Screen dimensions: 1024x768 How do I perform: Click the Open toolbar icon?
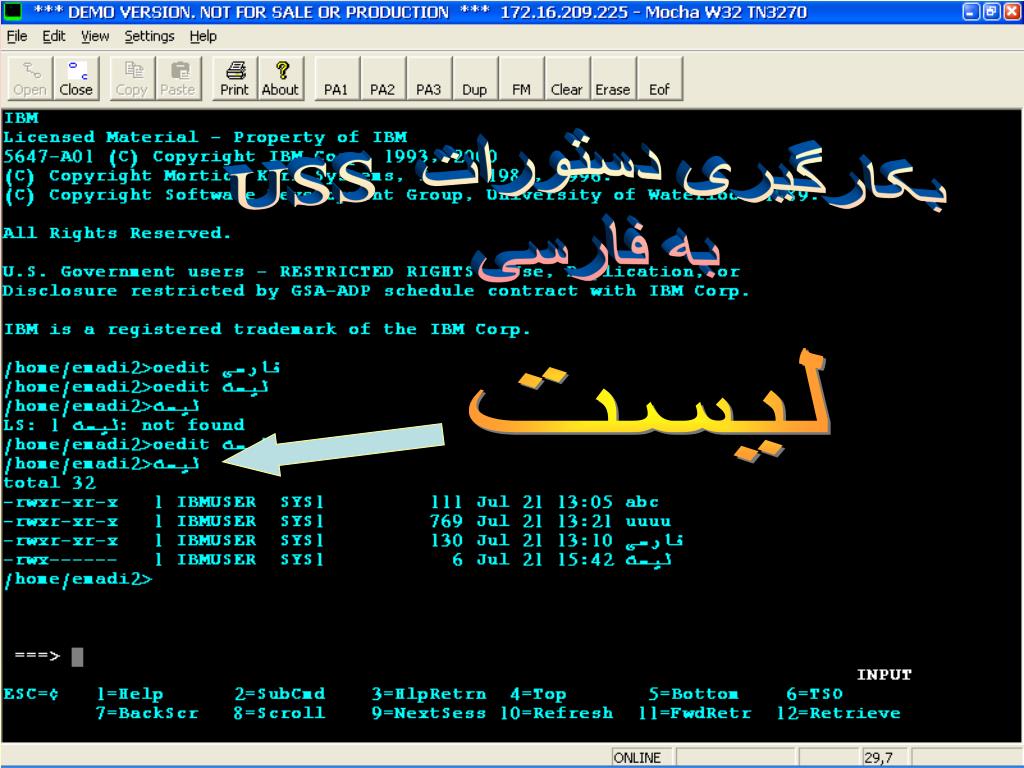click(x=30, y=78)
